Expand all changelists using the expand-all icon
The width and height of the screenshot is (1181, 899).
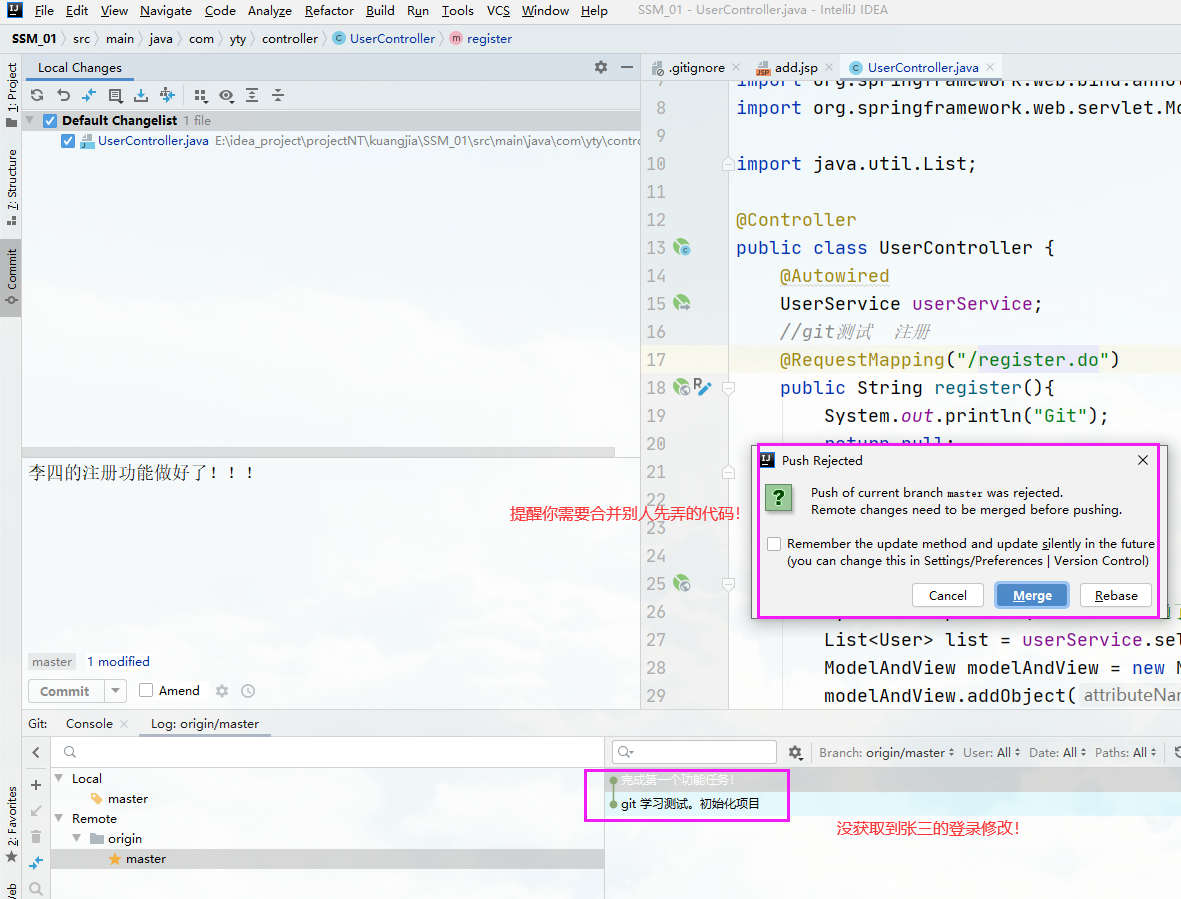pos(252,94)
